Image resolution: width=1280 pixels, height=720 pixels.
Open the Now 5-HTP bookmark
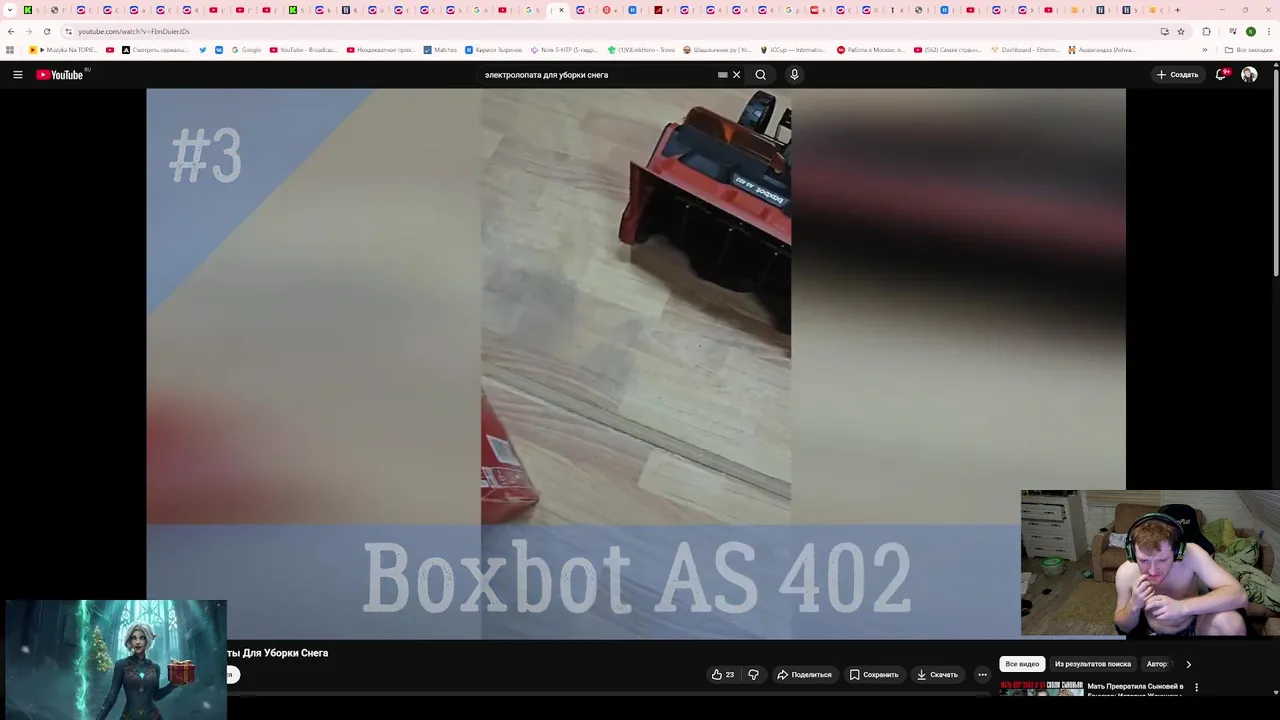(x=564, y=49)
